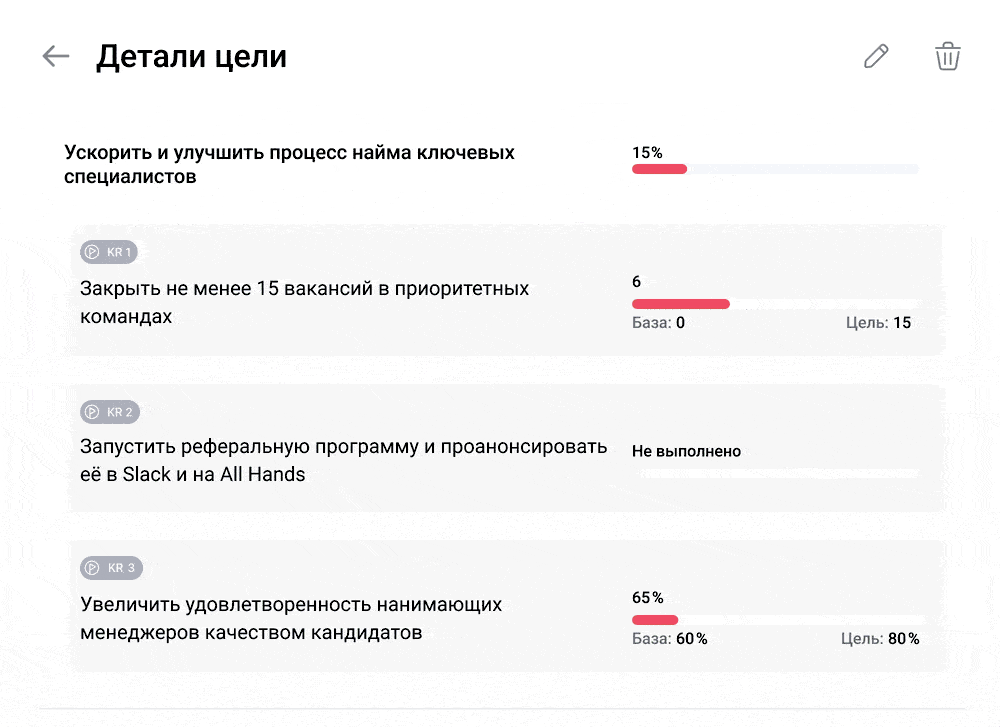Open KR 2 "Запустить реферальную программу" text
This screenshot has height=727, width=1000.
tap(344, 459)
